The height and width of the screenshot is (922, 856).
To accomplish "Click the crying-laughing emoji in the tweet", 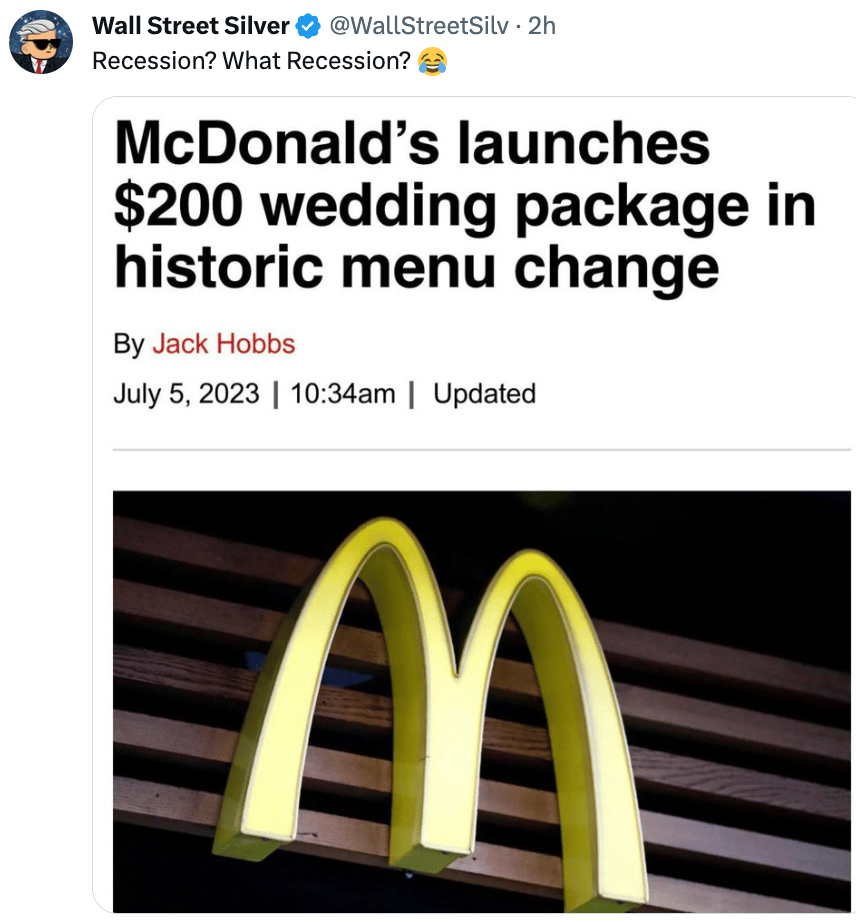I will click(432, 62).
